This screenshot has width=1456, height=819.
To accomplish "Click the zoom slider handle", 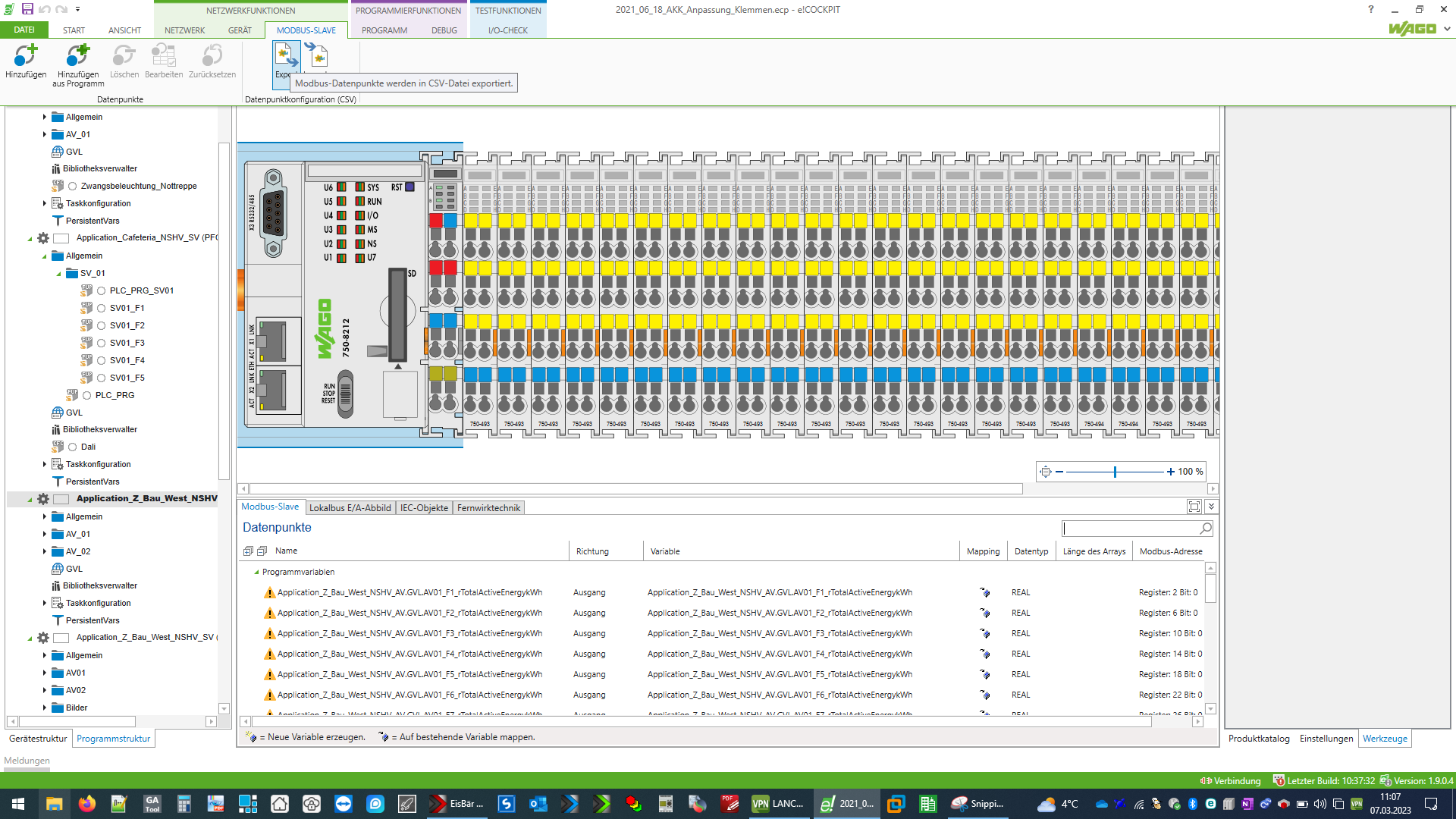I will click(x=1115, y=472).
